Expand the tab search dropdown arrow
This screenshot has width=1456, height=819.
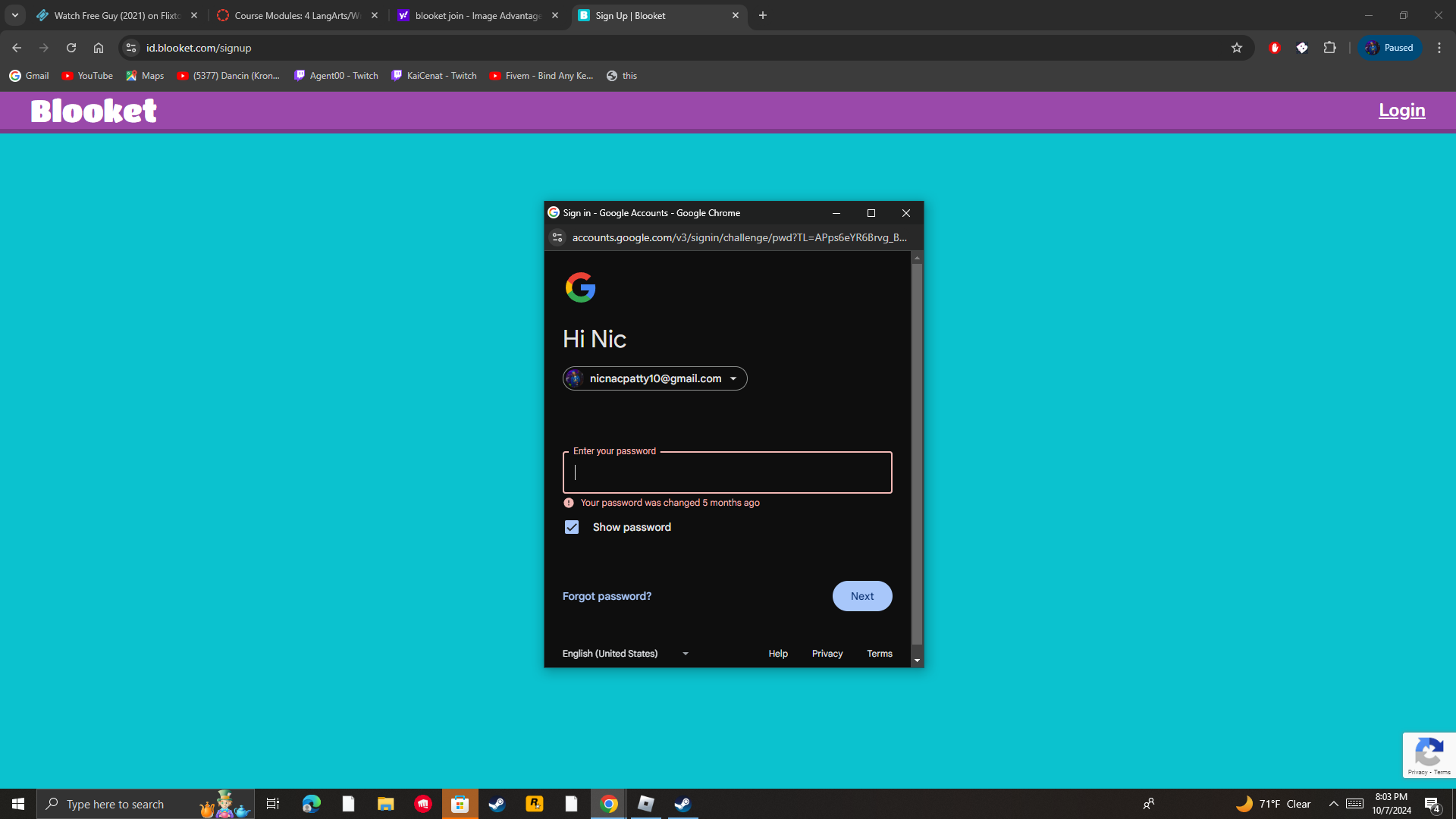pyautogui.click(x=14, y=15)
